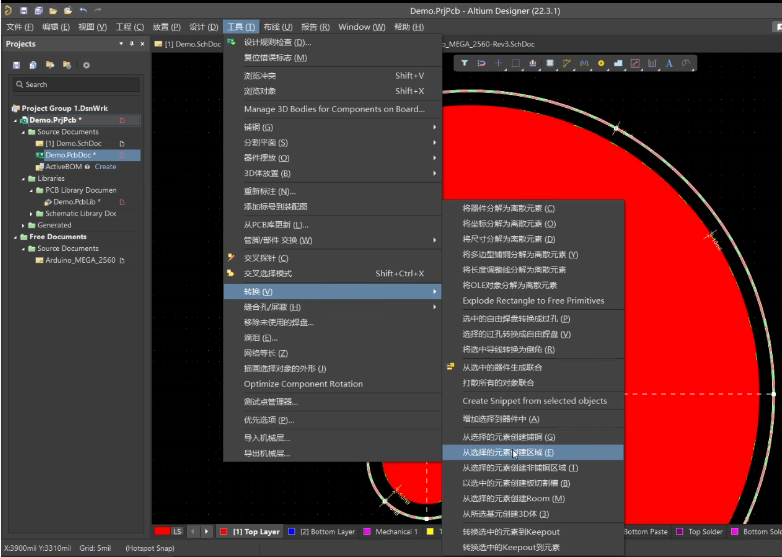The image size is (782, 557).
Task: Click the LS layer set button
Action: point(178,532)
